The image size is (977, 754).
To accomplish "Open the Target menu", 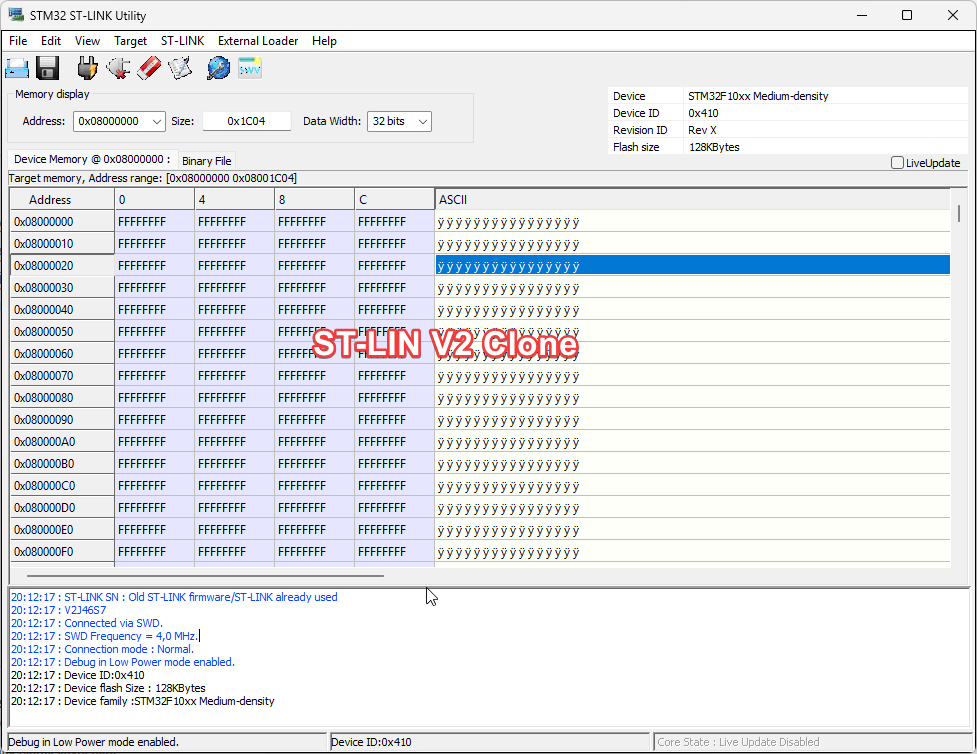I will 130,41.
